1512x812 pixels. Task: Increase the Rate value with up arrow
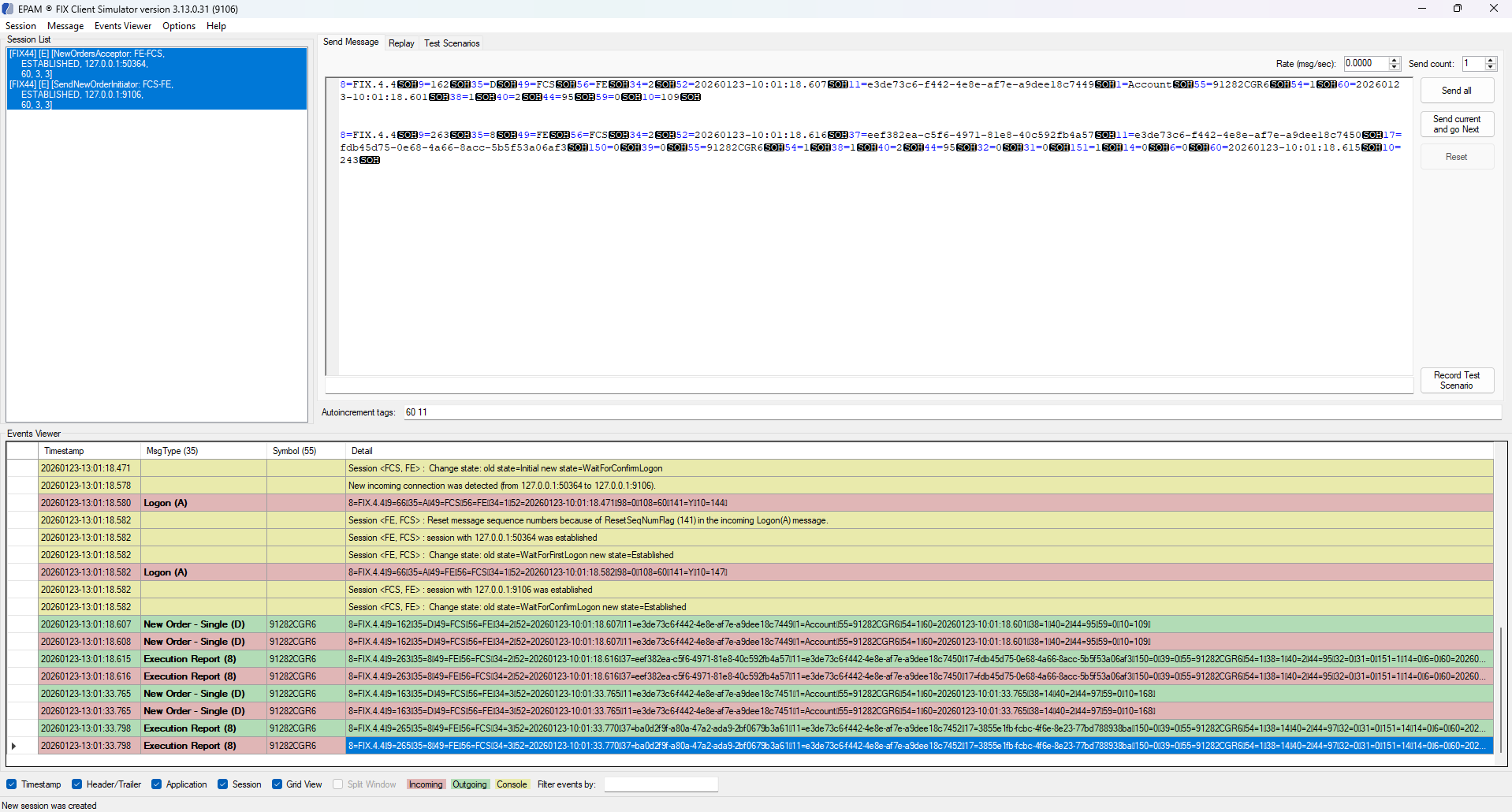pos(1395,60)
